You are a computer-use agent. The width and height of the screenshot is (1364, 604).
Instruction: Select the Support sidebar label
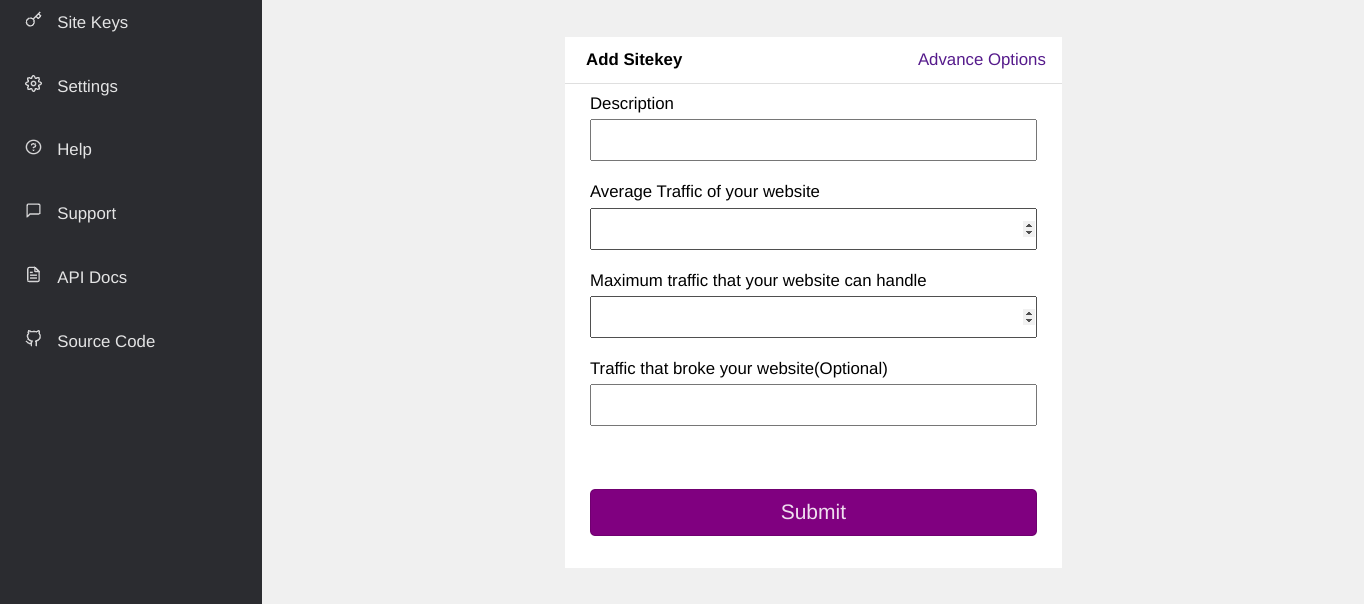(x=86, y=213)
